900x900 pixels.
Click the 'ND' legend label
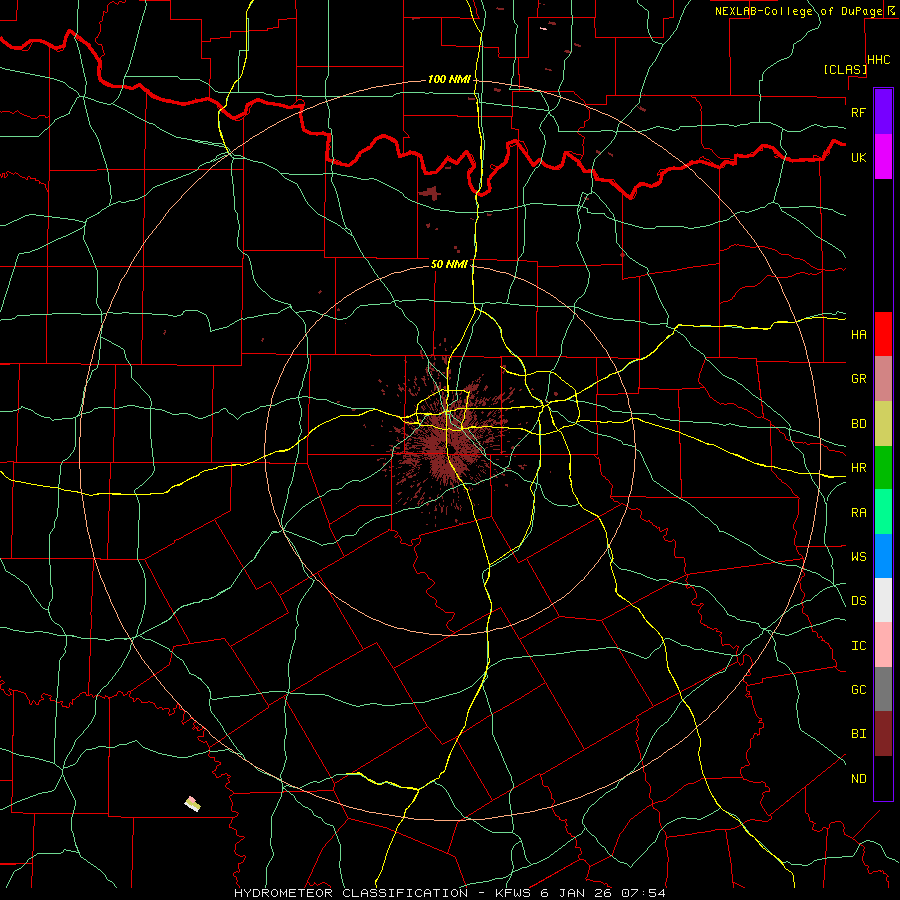(x=858, y=779)
